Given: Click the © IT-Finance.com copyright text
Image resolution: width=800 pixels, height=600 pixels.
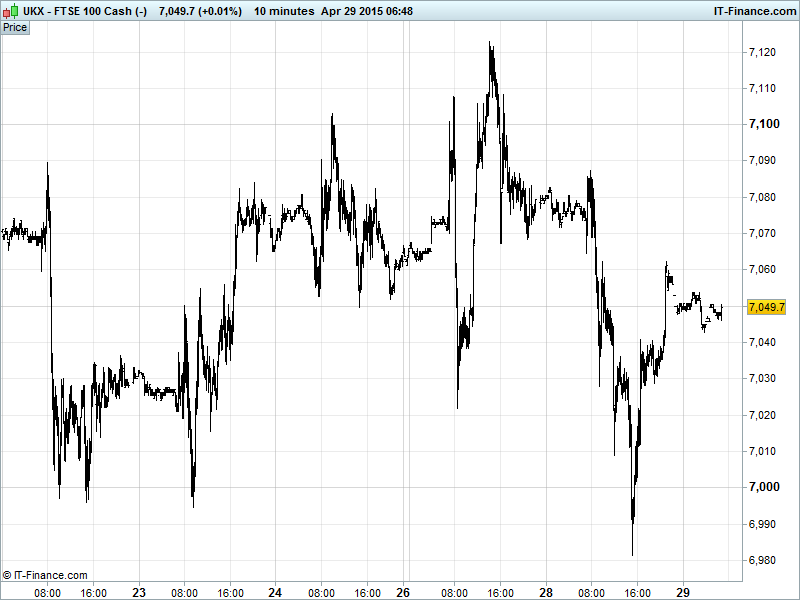Looking at the screenshot, I should [x=45, y=575].
